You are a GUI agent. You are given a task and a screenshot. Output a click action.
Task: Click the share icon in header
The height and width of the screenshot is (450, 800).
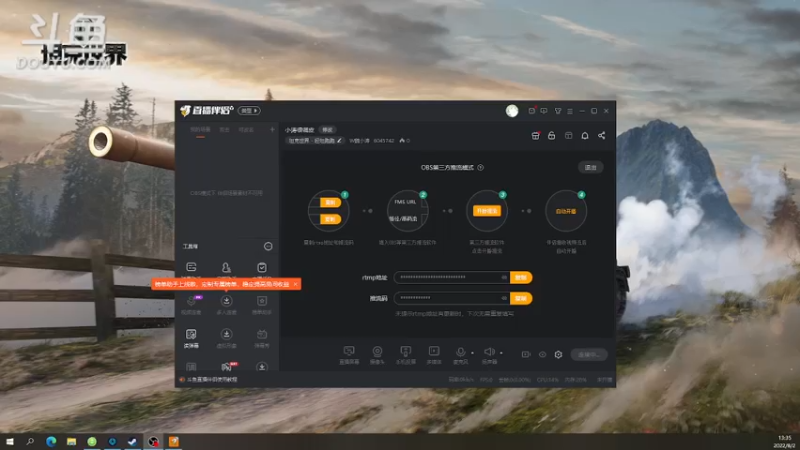(x=602, y=136)
